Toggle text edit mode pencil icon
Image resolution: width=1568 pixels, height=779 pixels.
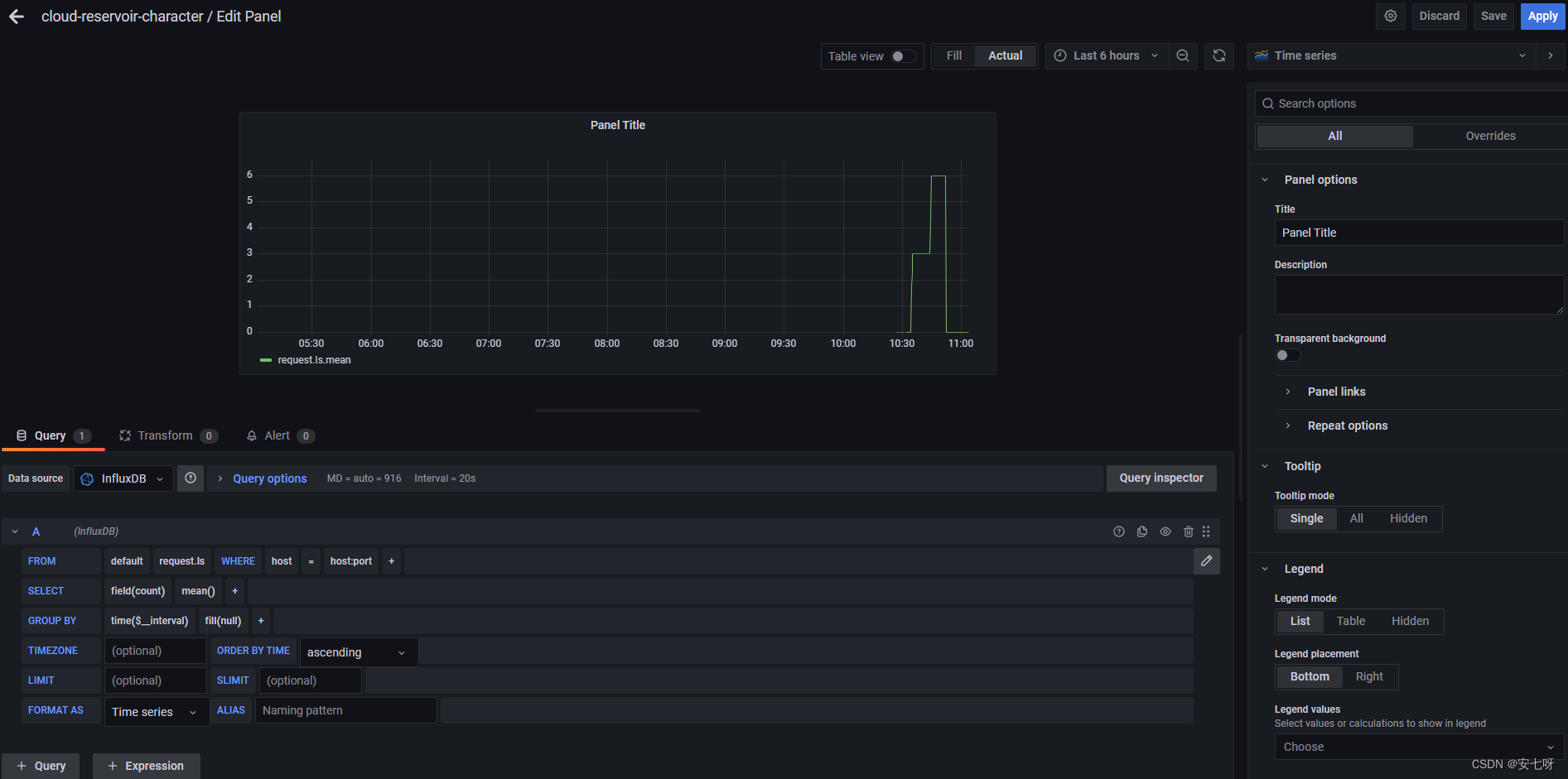pyautogui.click(x=1207, y=561)
